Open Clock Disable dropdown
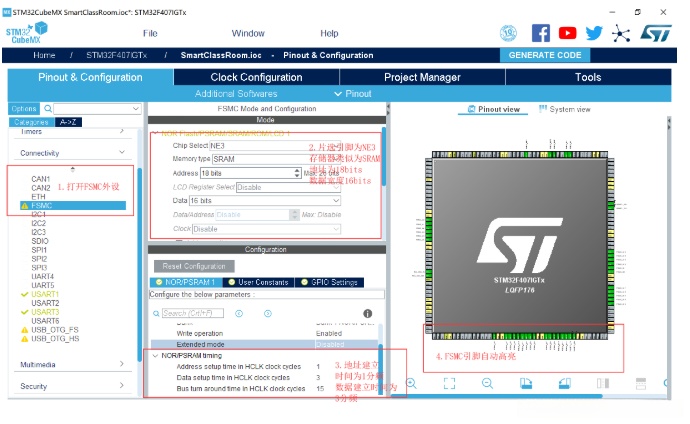Screen dimensions: 690x424 (266, 229)
